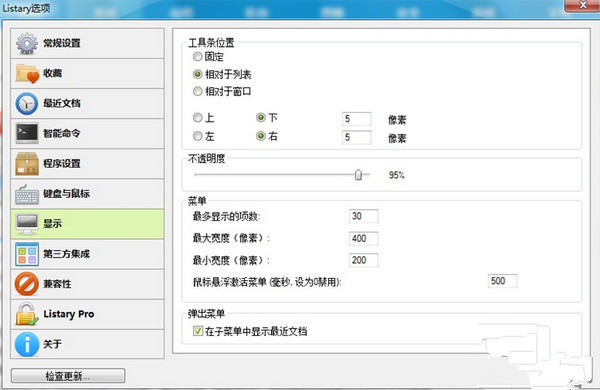Click the blue info icon for 关于
Screen dimensions: 600x390
tap(27, 344)
